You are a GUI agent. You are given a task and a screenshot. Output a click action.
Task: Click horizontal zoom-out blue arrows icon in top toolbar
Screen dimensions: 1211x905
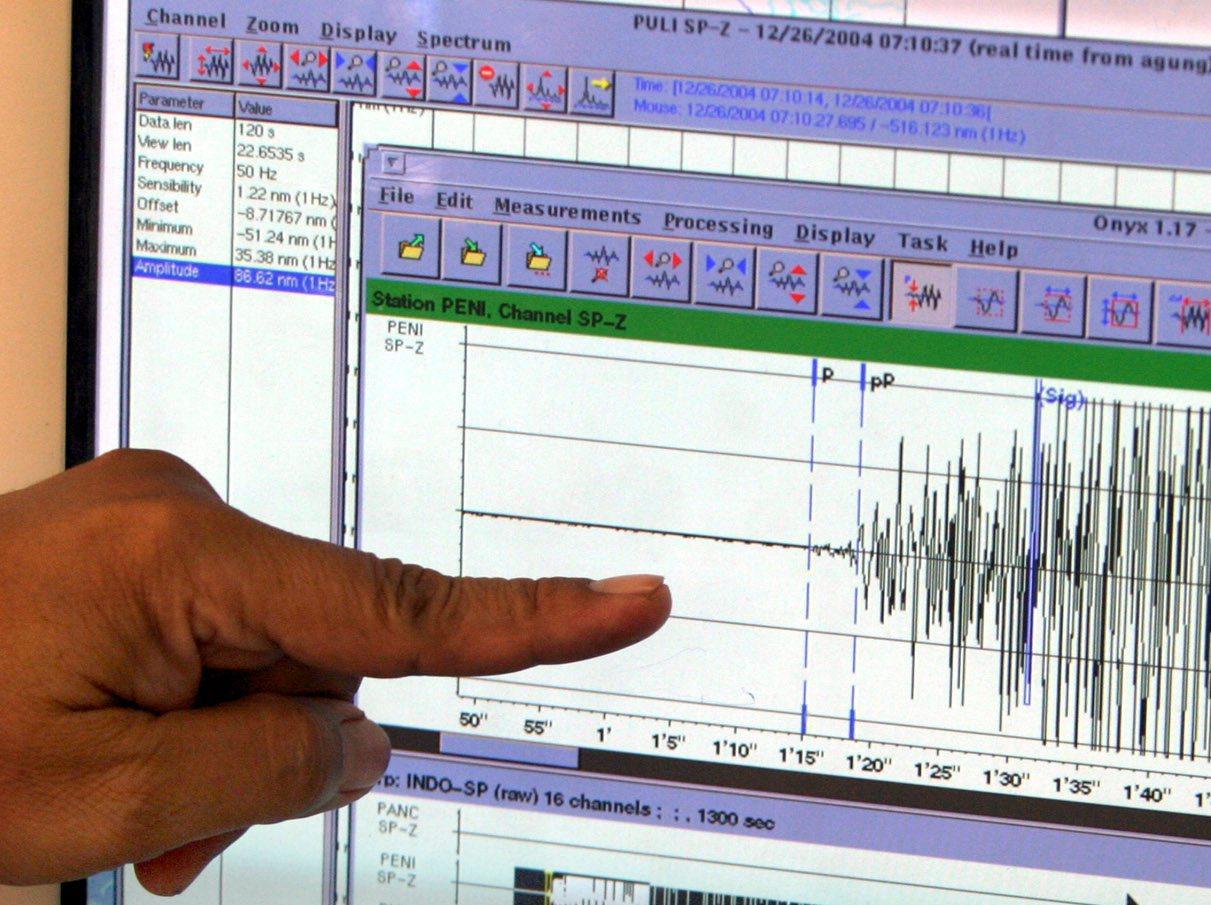point(354,71)
